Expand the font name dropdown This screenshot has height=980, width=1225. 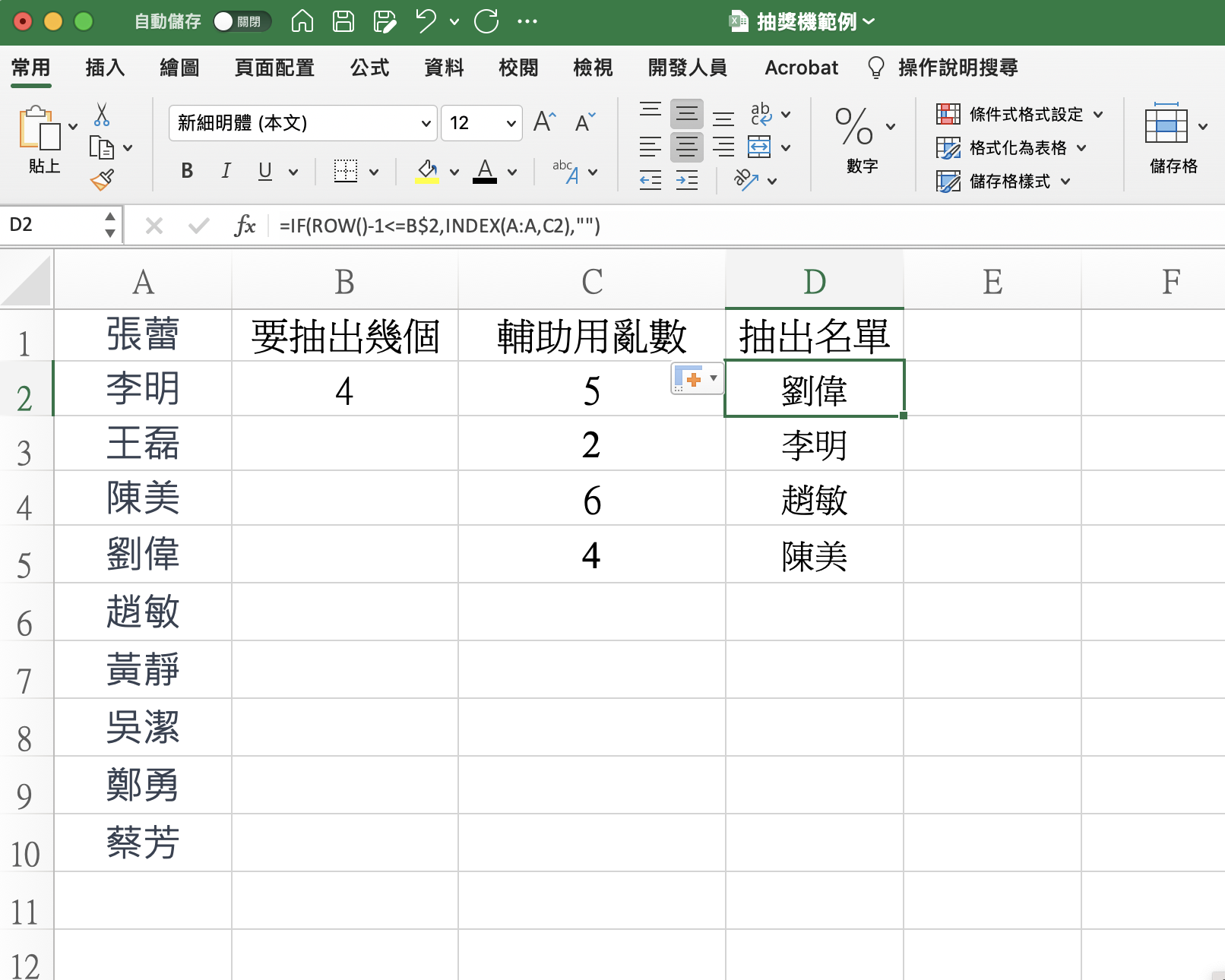point(426,123)
